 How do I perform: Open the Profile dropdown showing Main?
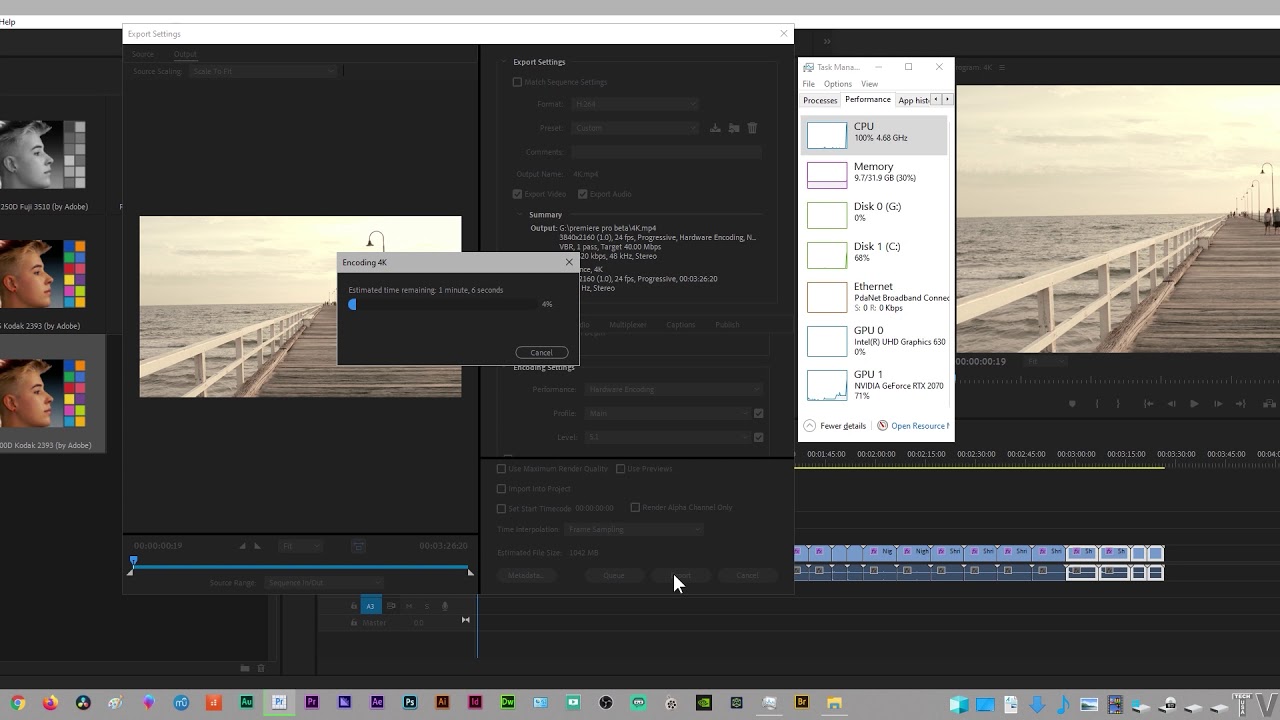[x=667, y=413]
